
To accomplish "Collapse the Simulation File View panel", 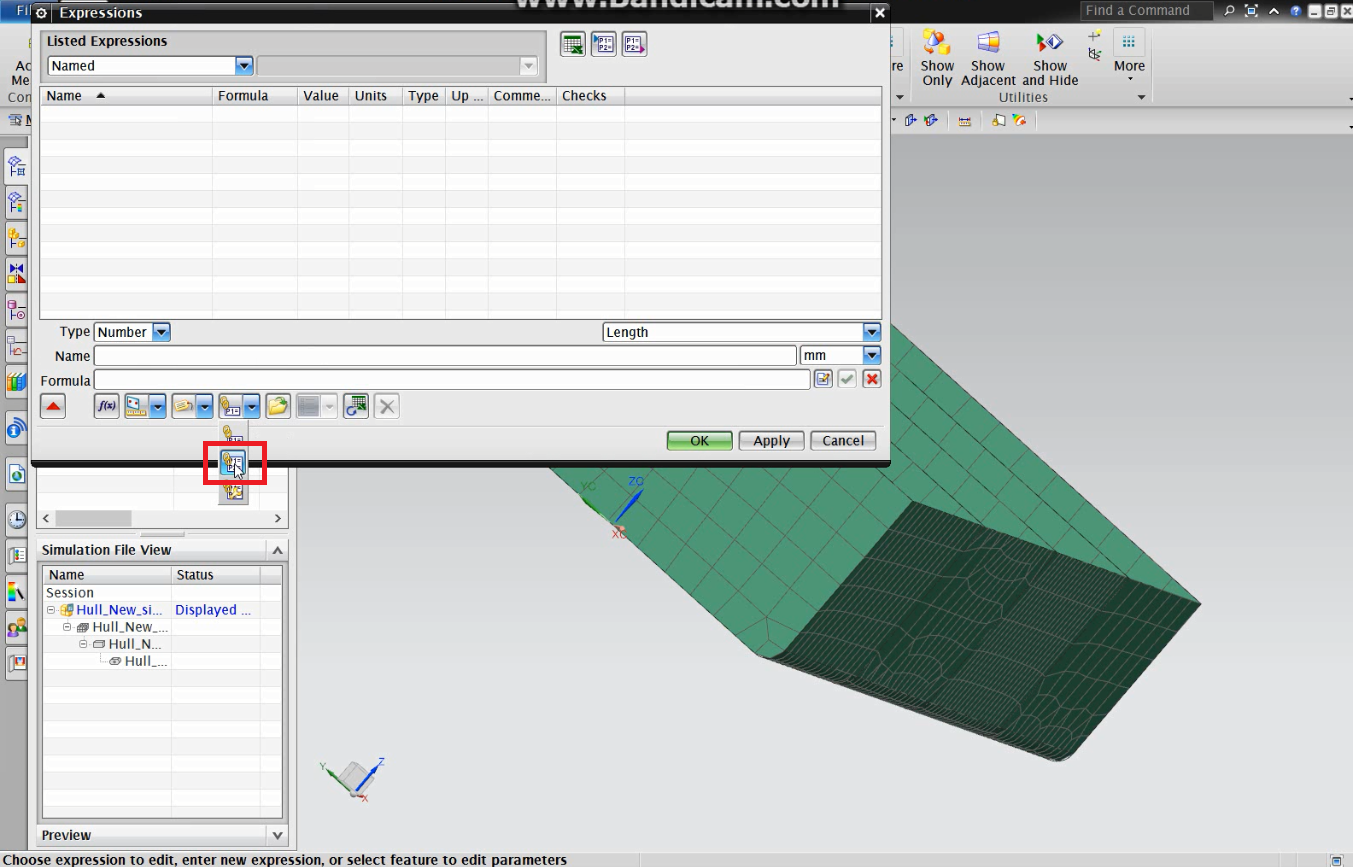I will click(x=278, y=550).
